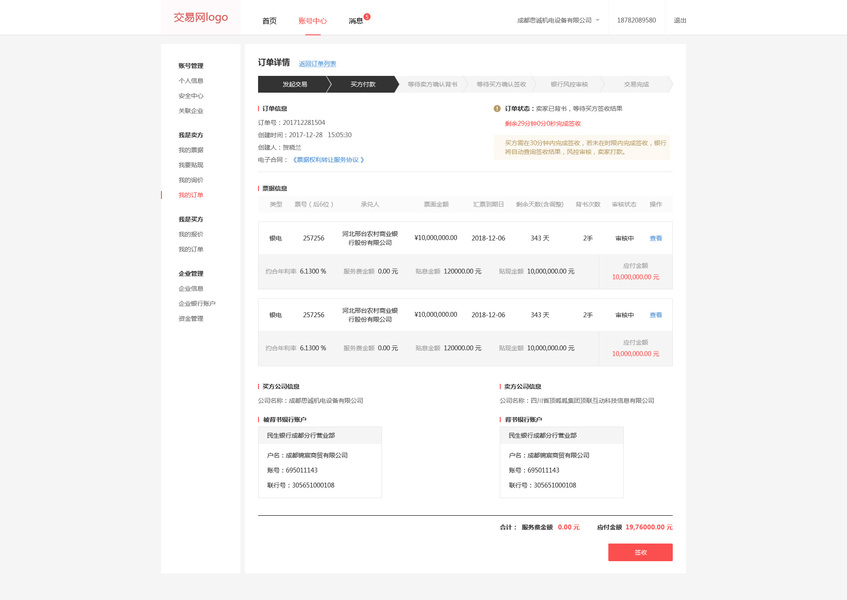
Task: Click 查看 in the second bill row
Action: [655, 315]
